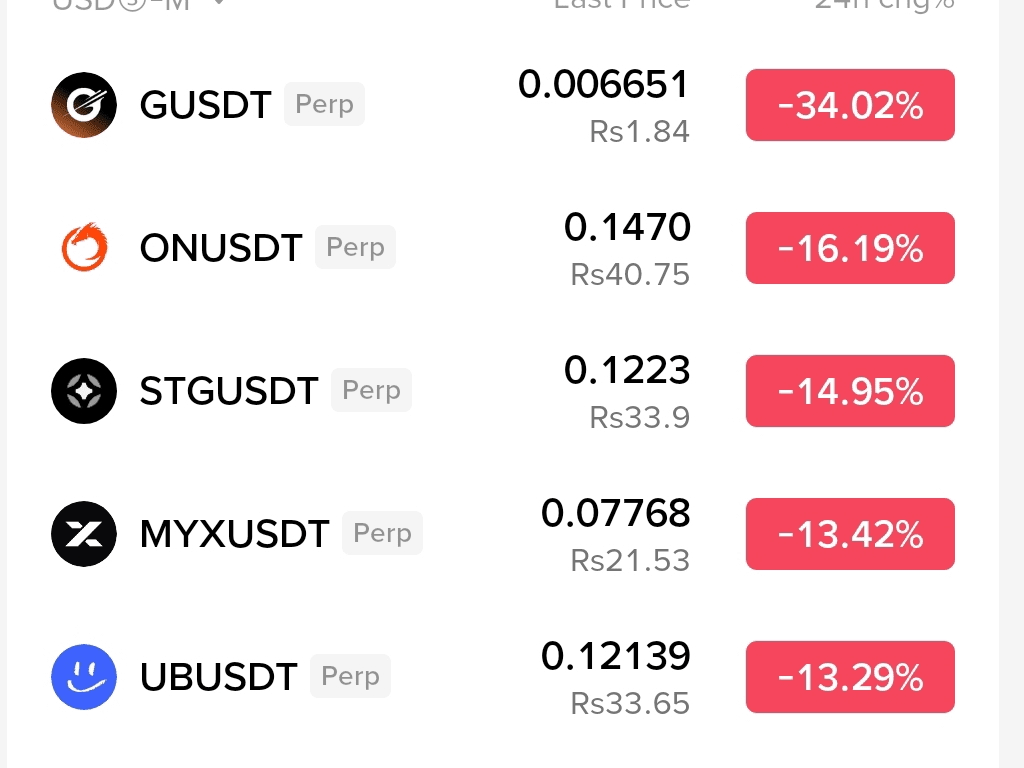1024x768 pixels.
Task: Open the GUSDT coin logo
Action: click(x=84, y=104)
